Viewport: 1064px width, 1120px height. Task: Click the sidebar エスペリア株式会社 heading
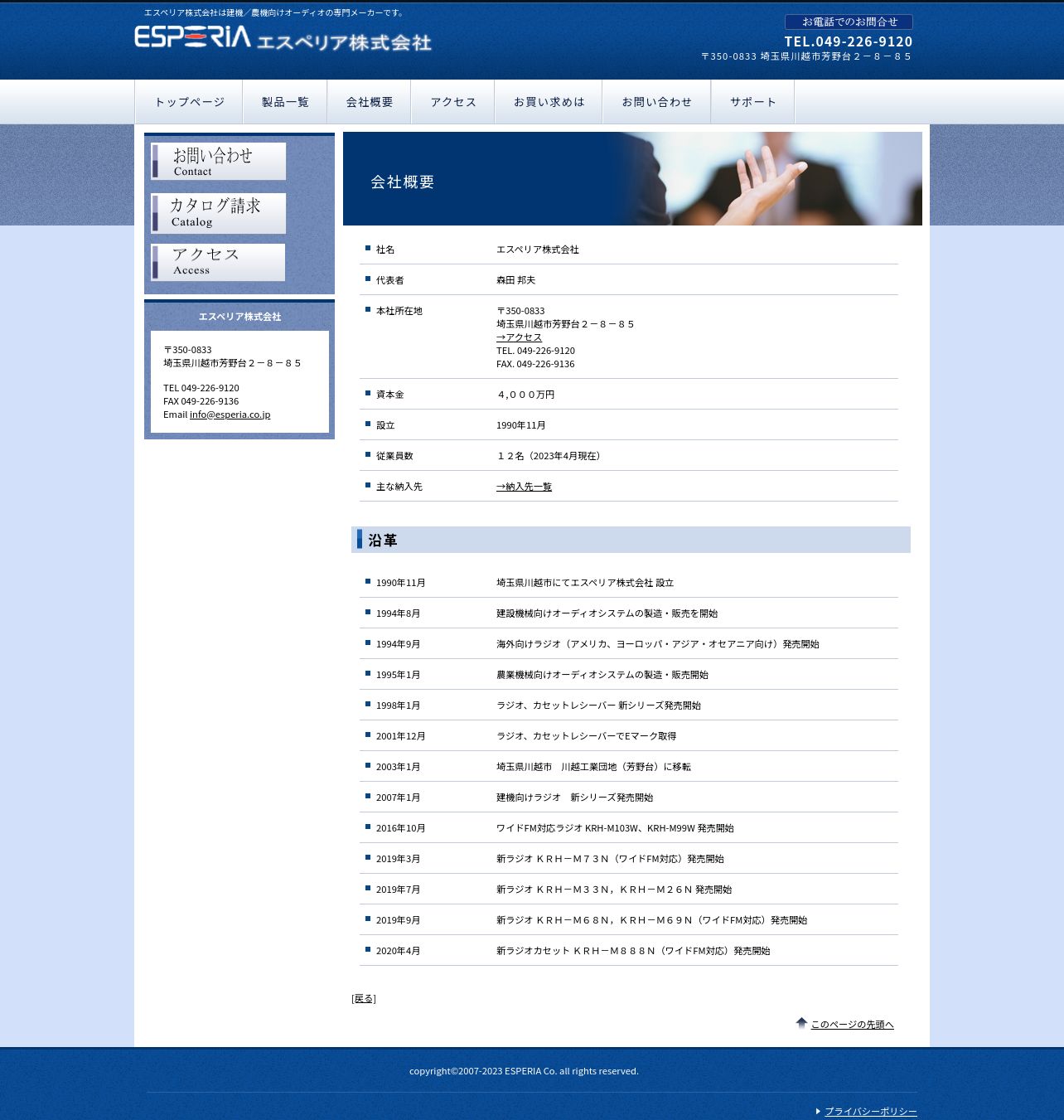pyautogui.click(x=239, y=317)
